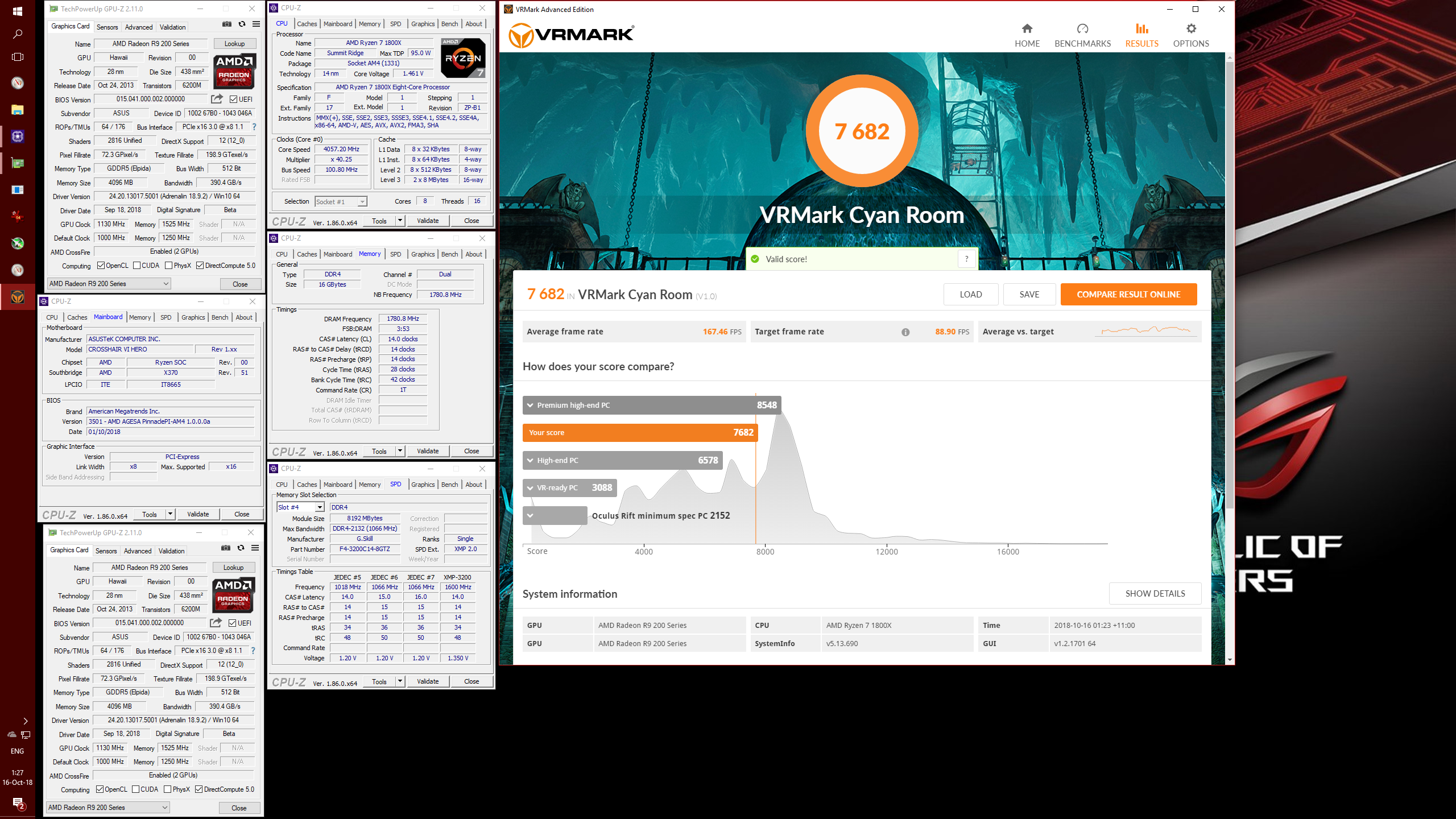Toggle OpenCL checkbox in bottom GPU-Z
This screenshot has width=1456, height=819.
(100, 789)
